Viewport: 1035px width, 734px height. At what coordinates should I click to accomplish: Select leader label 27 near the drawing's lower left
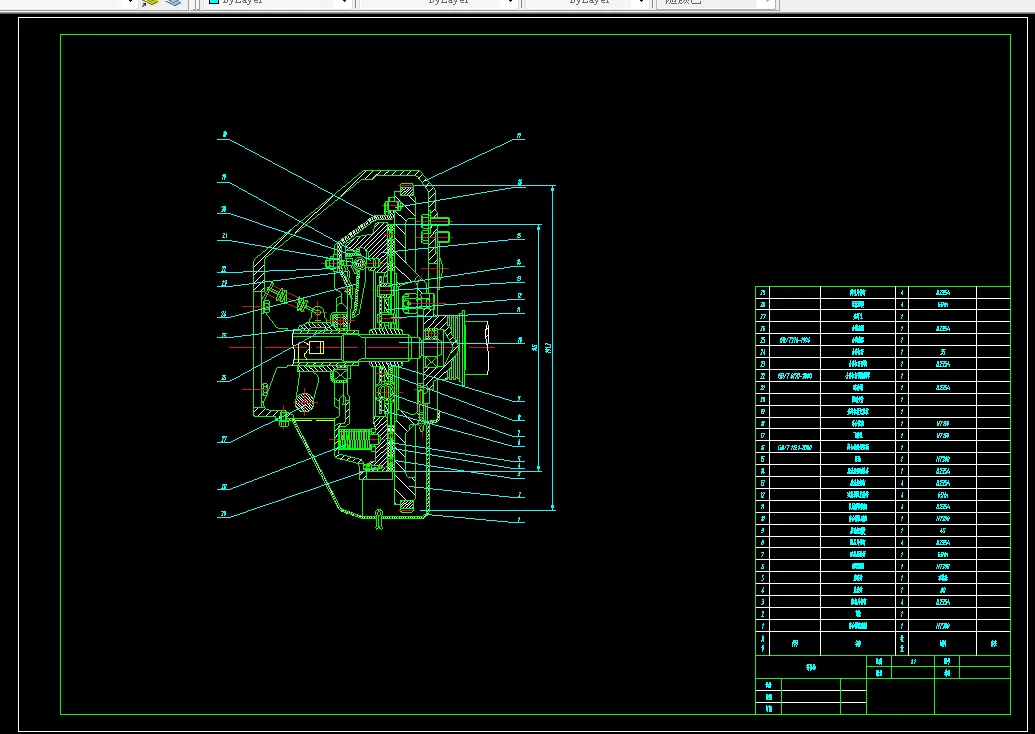pos(224,439)
